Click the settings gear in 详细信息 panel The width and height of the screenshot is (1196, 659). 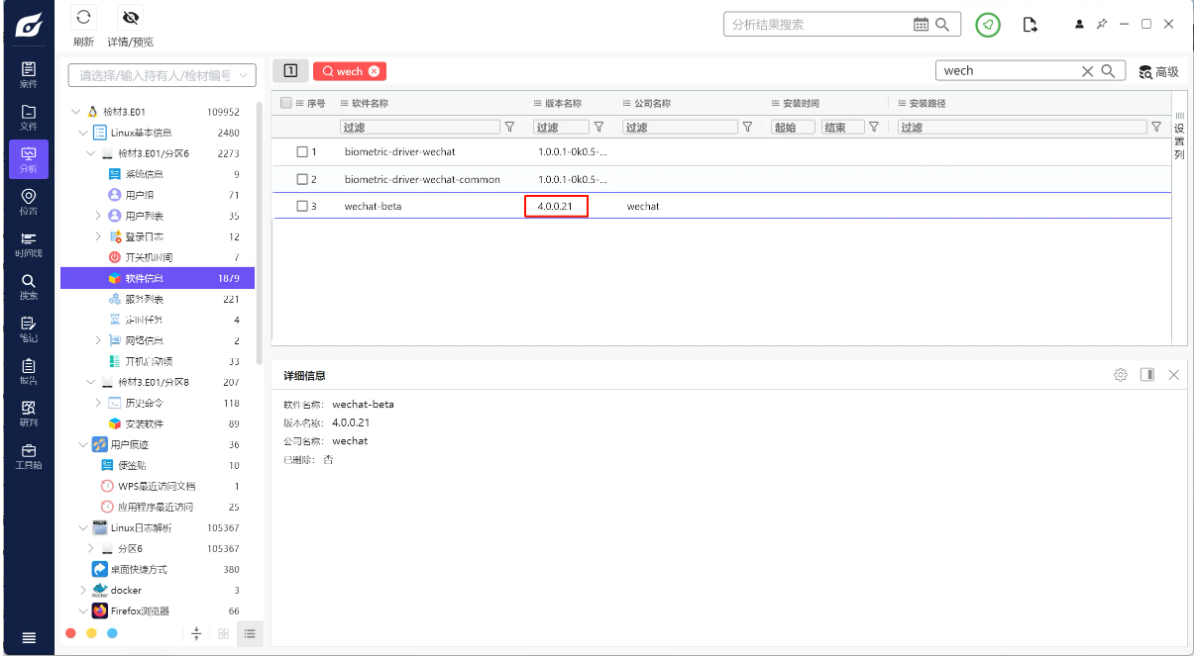tap(1120, 375)
